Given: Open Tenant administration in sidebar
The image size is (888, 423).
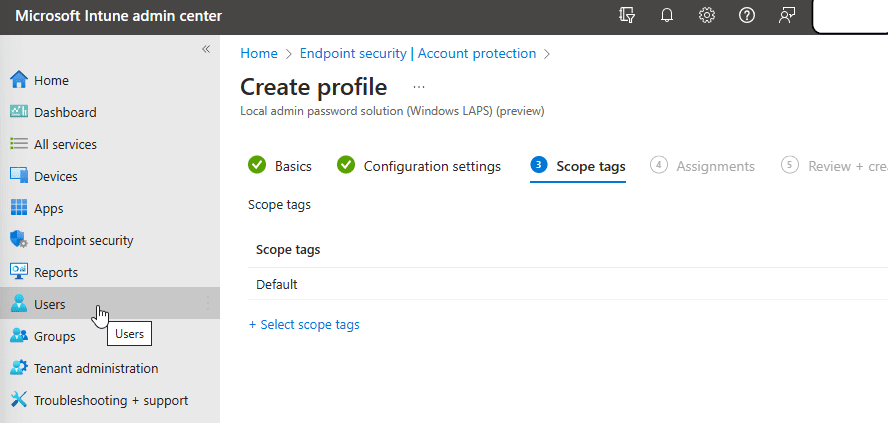Looking at the screenshot, I should pyautogui.click(x=95, y=368).
